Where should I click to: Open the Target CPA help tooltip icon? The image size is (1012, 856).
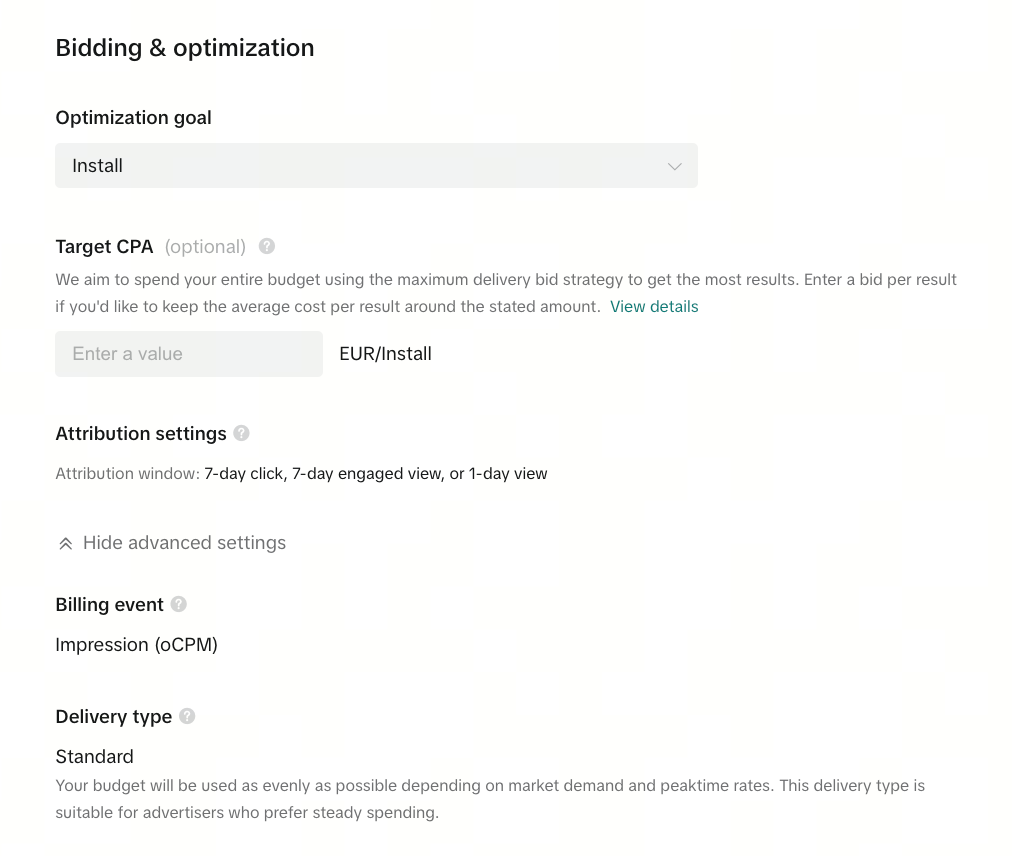(267, 247)
